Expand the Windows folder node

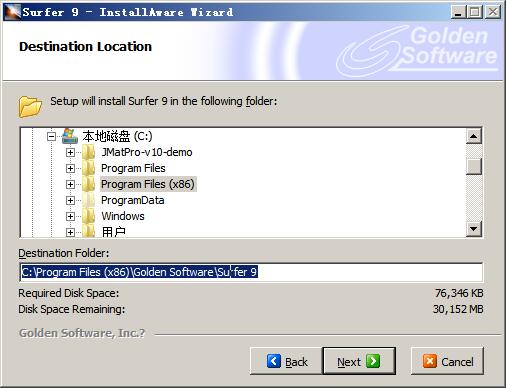pos(70,216)
